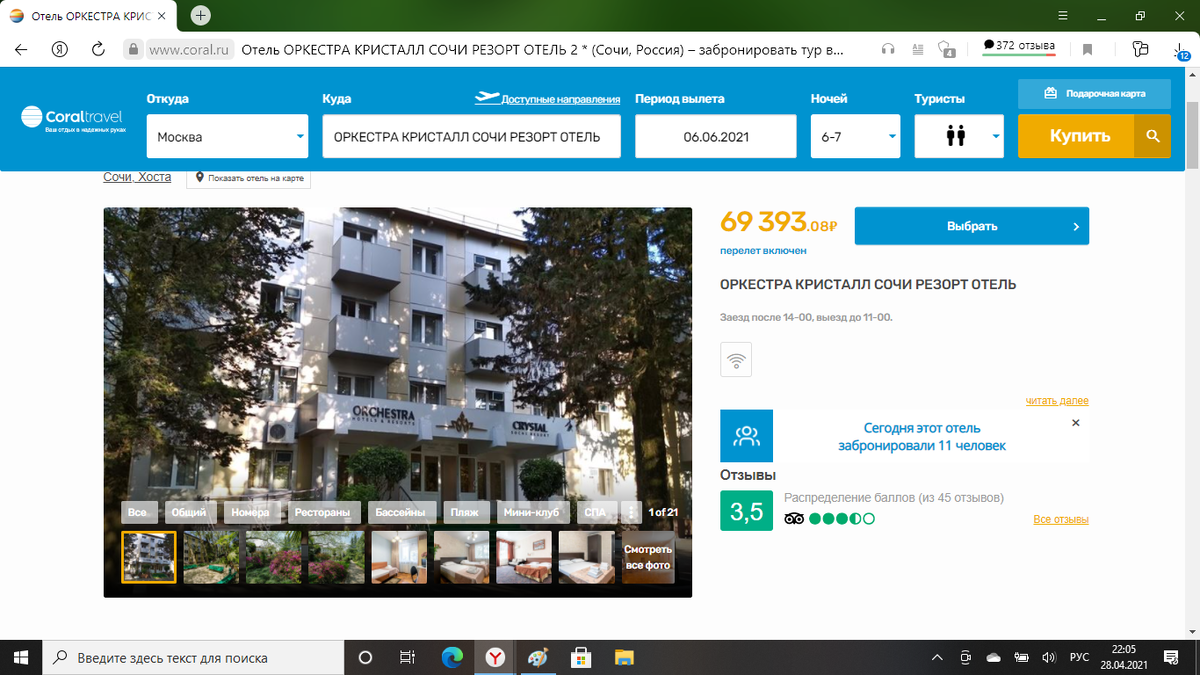The height and width of the screenshot is (675, 1200).
Task: Click the search magnifier icon next to Купить
Action: tap(1152, 136)
